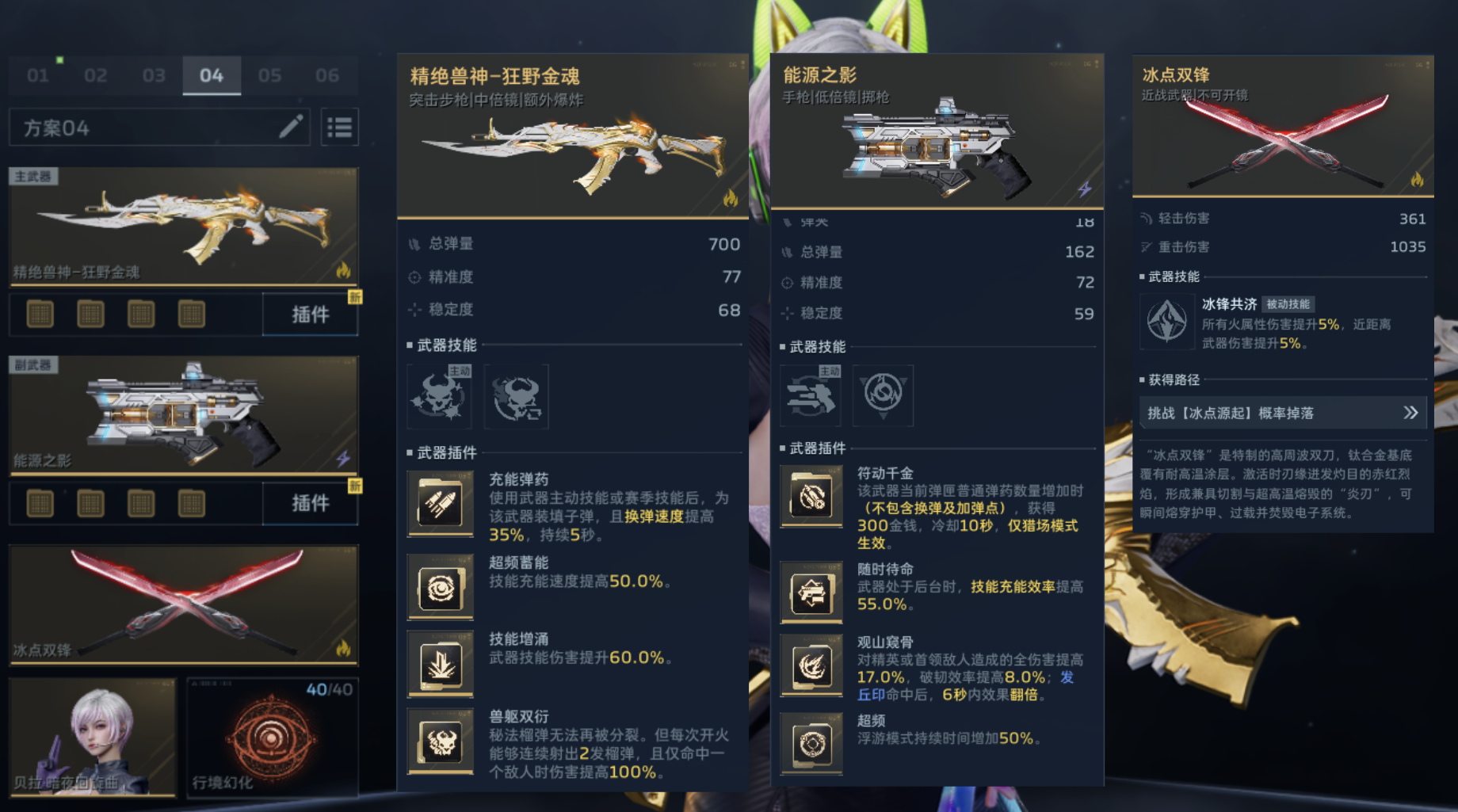Click the first active skill of 能源之影
This screenshot has height=812, width=1458.
pos(811,395)
